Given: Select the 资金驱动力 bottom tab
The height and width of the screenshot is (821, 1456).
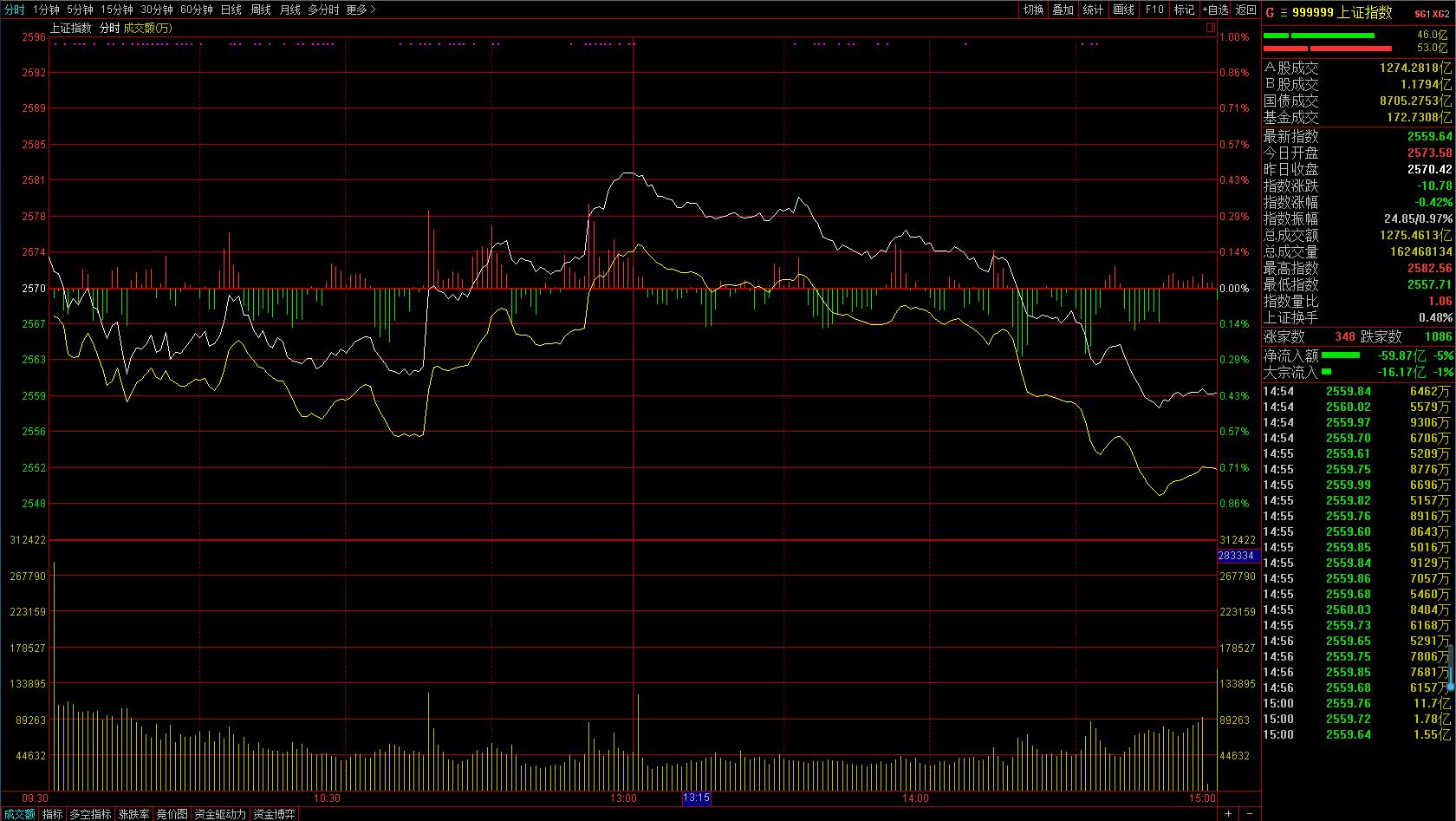Looking at the screenshot, I should pyautogui.click(x=220, y=814).
